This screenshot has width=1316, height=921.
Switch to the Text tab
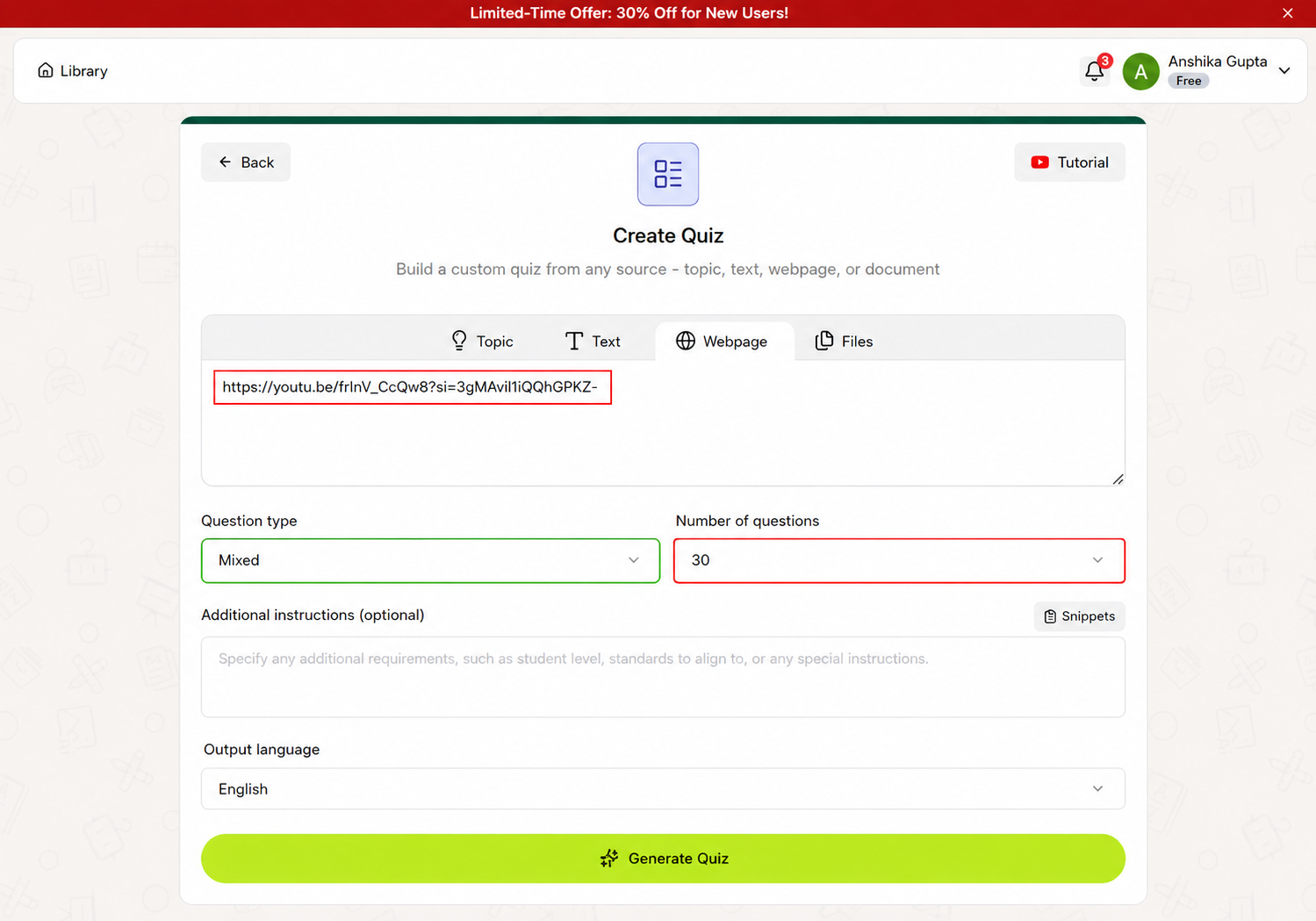point(593,341)
